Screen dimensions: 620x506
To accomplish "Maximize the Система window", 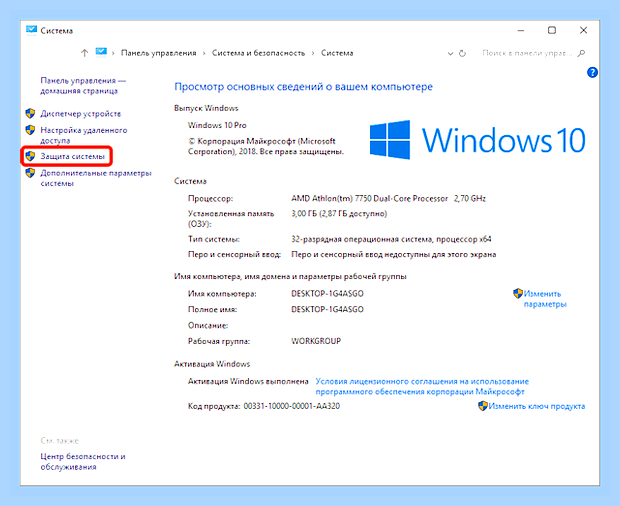I will click(552, 30).
